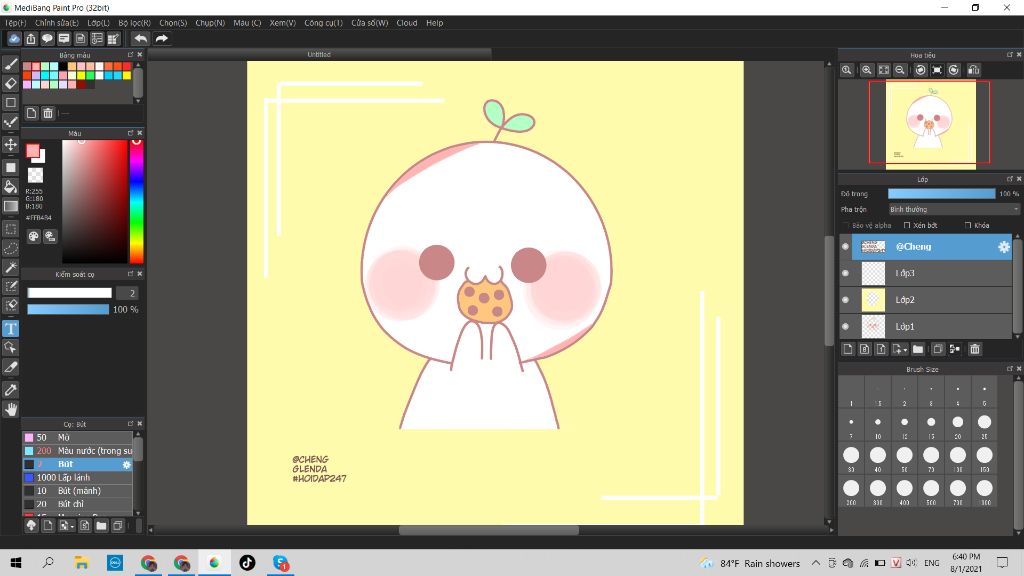1024x576 pixels.
Task: Open the add-layer dropdown arrow in layer panel
Action: click(x=900, y=349)
